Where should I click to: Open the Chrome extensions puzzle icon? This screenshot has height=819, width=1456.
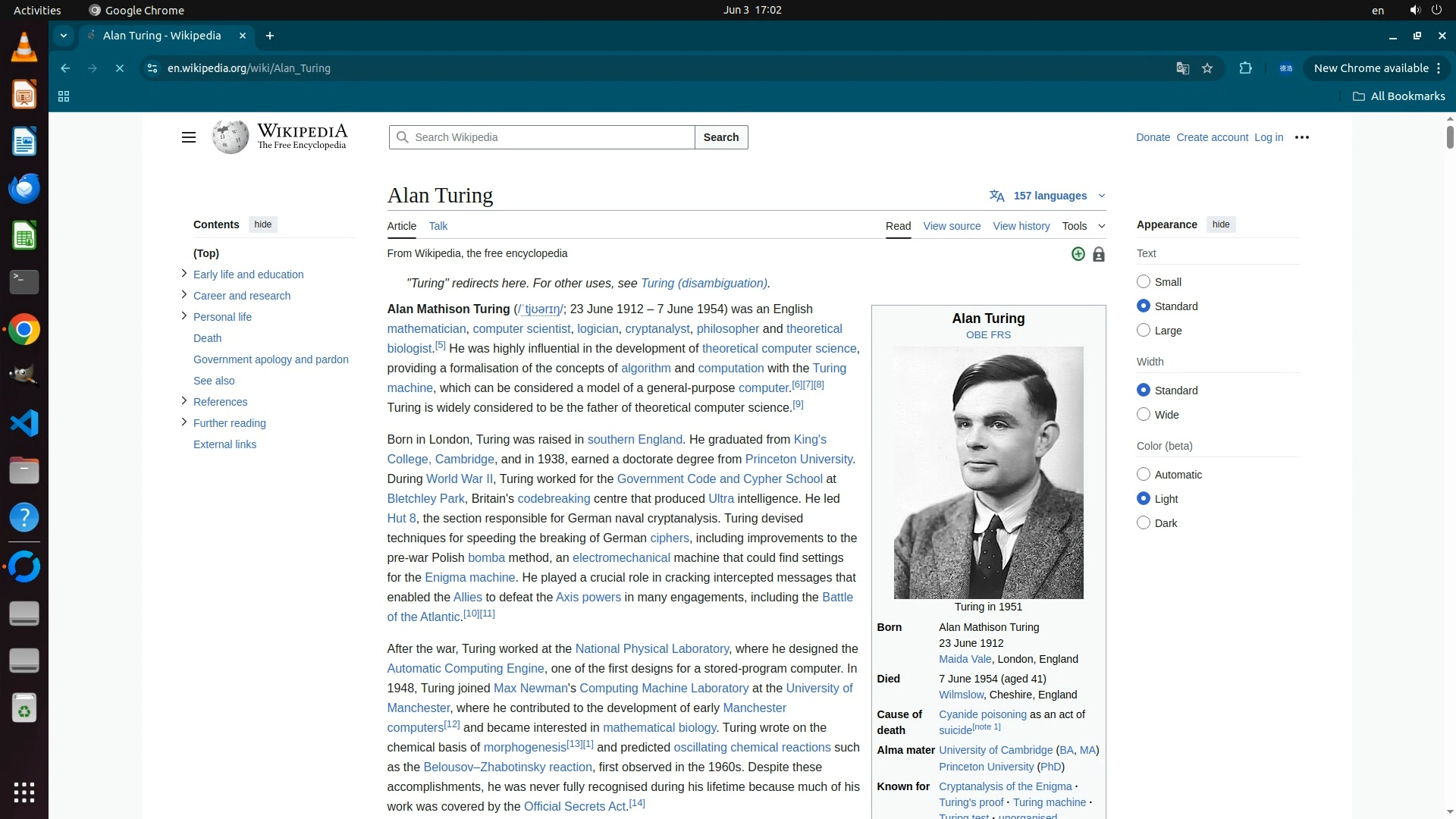[x=1245, y=68]
